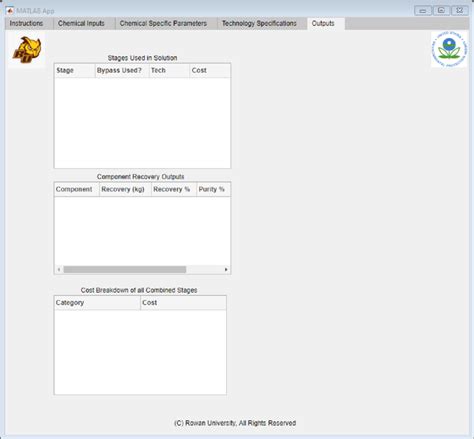474x439 pixels.
Task: Click the Stages Used in Solution title
Action: [142, 58]
